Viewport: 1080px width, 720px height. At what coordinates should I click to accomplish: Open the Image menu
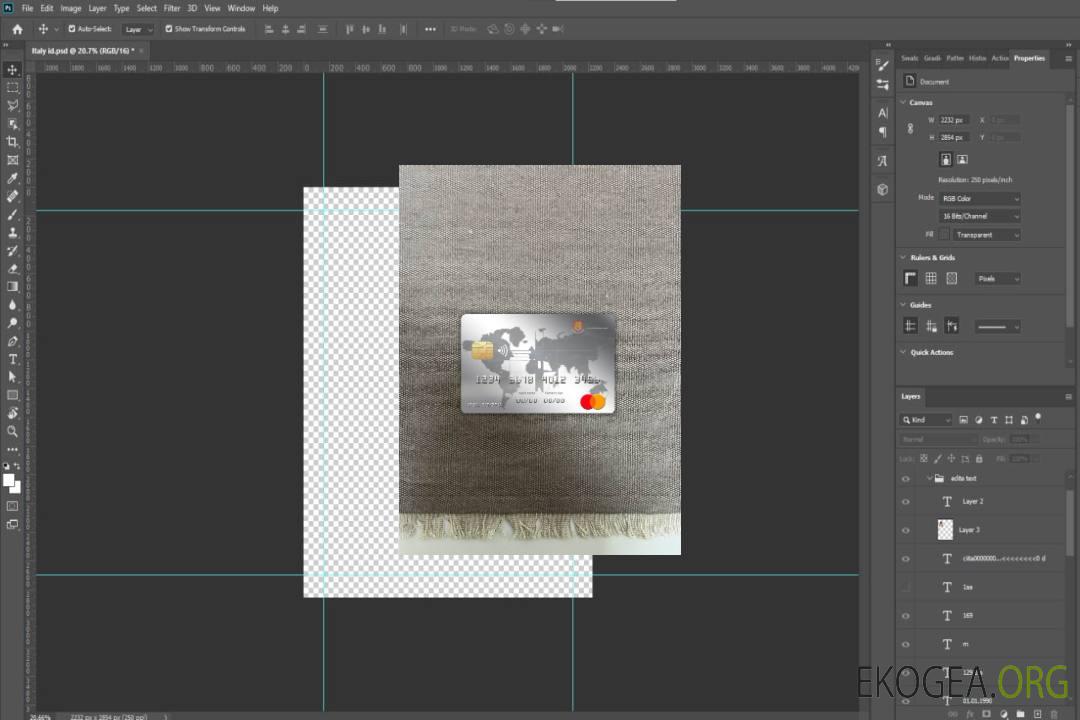(x=71, y=8)
